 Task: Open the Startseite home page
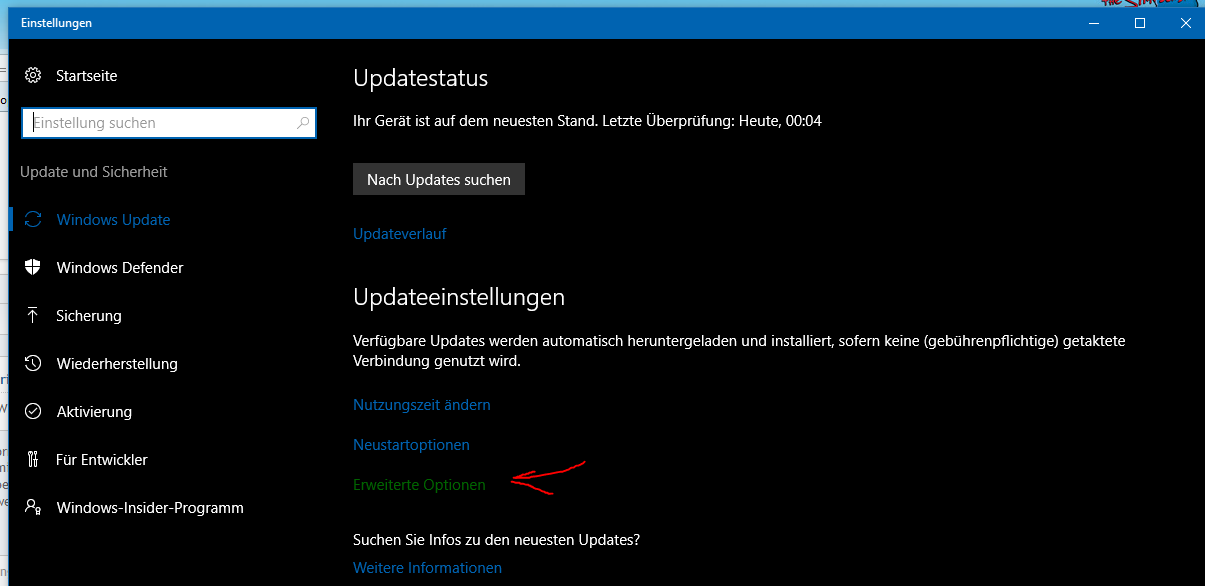pos(87,76)
